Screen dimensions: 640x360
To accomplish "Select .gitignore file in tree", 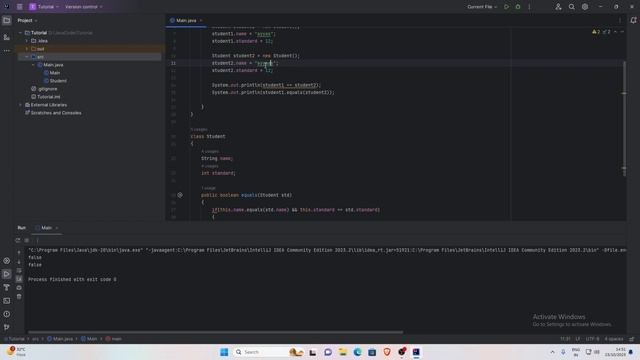I will tap(47, 89).
